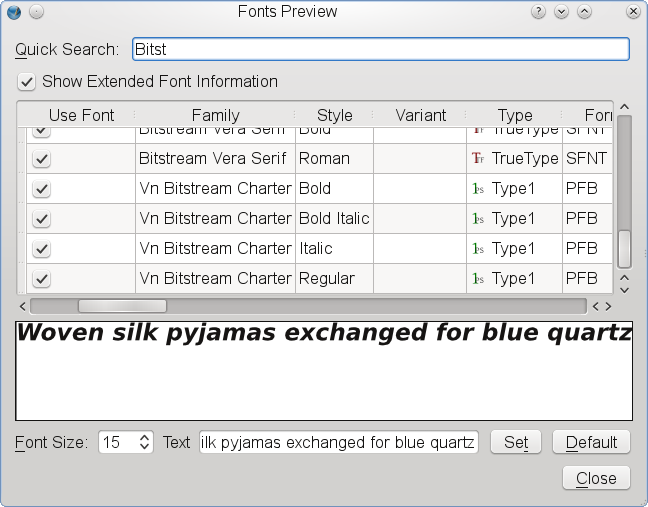Image resolution: width=648 pixels, height=507 pixels.
Task: Click the Type1 icon in the Bold Italic row
Action: pyautogui.click(x=477, y=218)
